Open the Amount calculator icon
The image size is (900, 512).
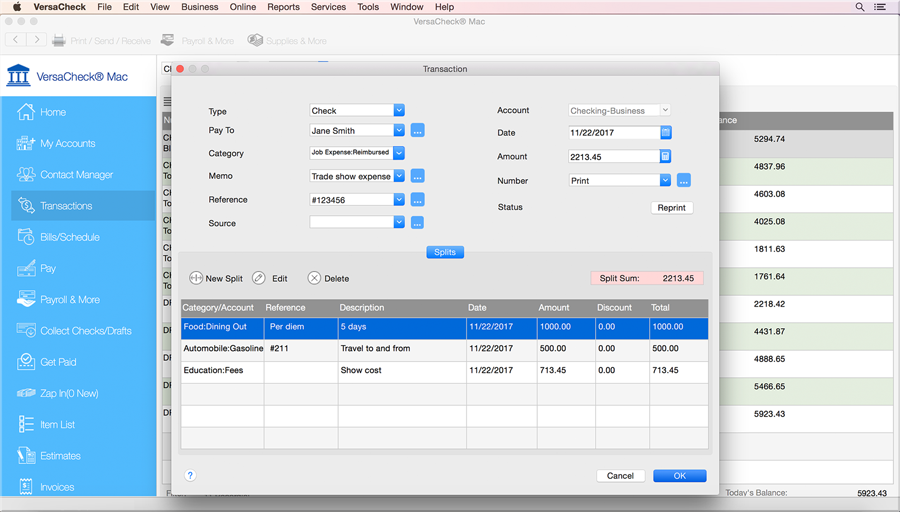(665, 156)
